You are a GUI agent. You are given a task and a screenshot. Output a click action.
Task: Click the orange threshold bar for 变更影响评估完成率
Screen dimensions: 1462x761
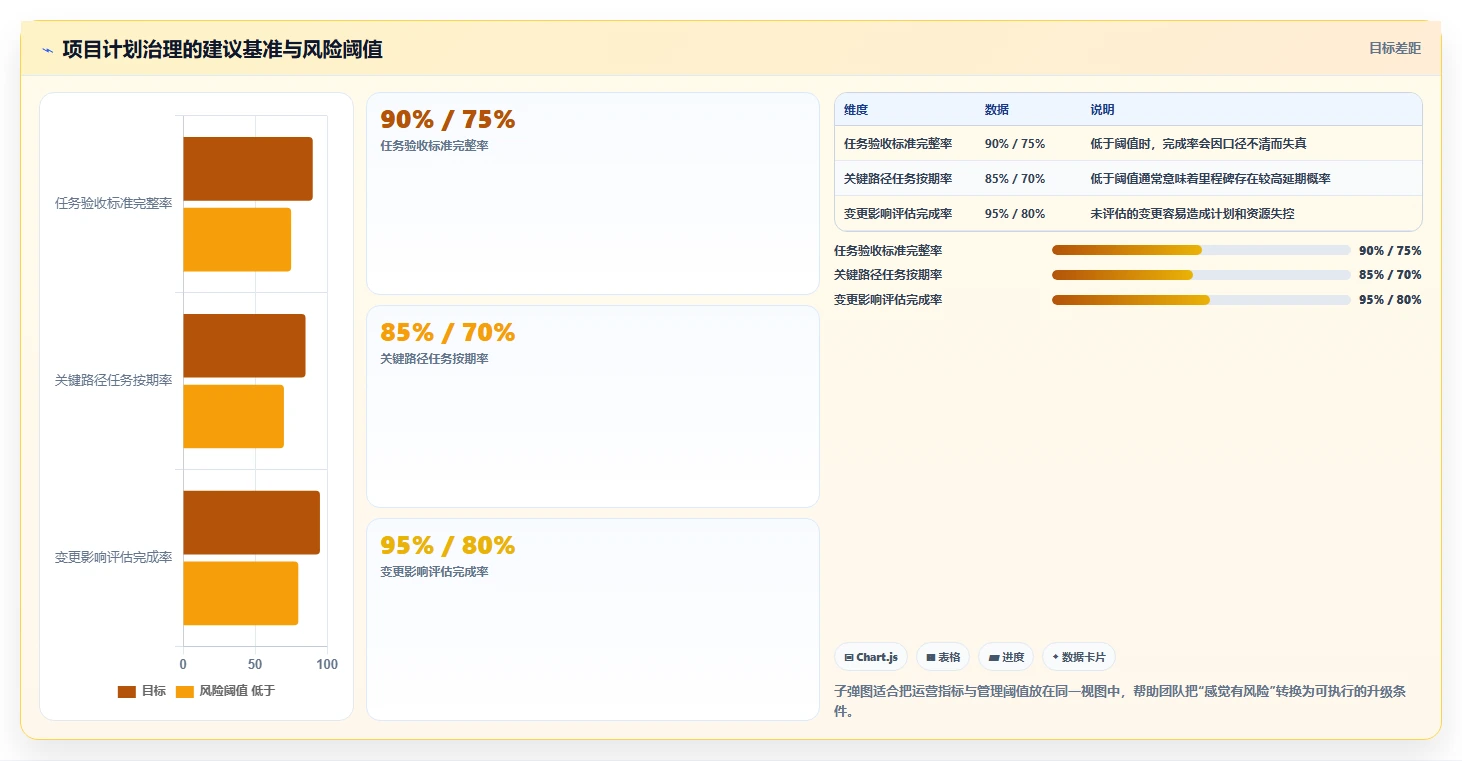[241, 593]
